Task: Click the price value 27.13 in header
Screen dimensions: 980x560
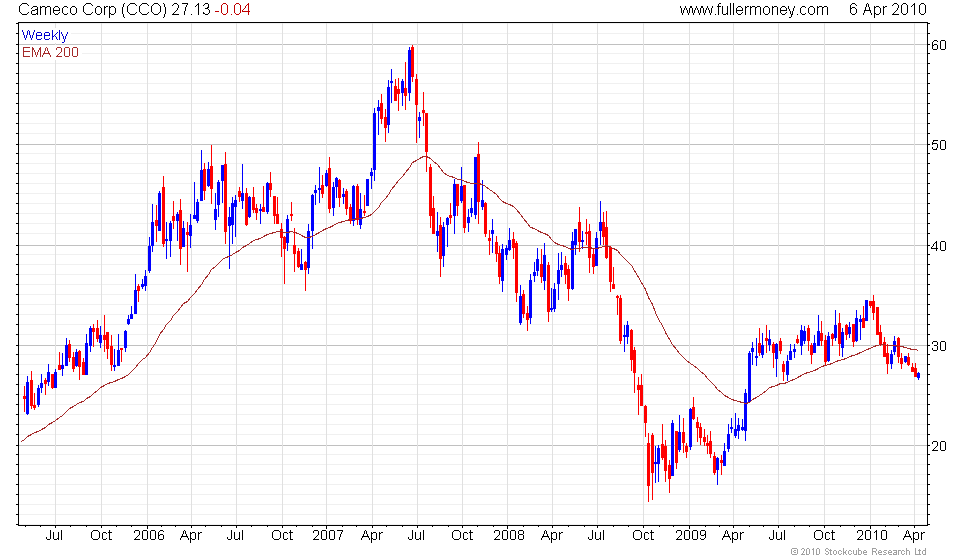Action: click(191, 9)
